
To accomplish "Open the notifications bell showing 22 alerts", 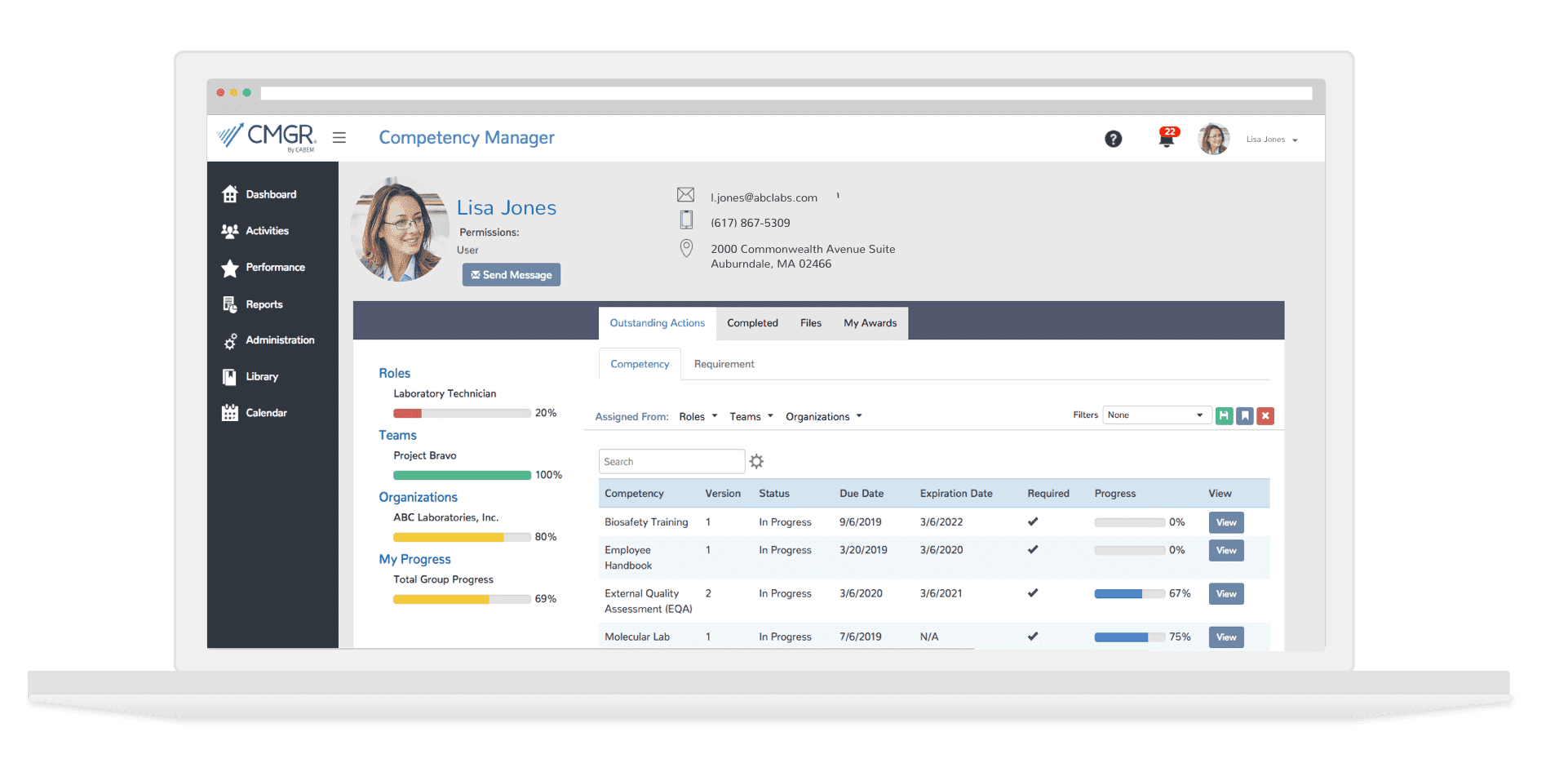I will coord(1167,139).
